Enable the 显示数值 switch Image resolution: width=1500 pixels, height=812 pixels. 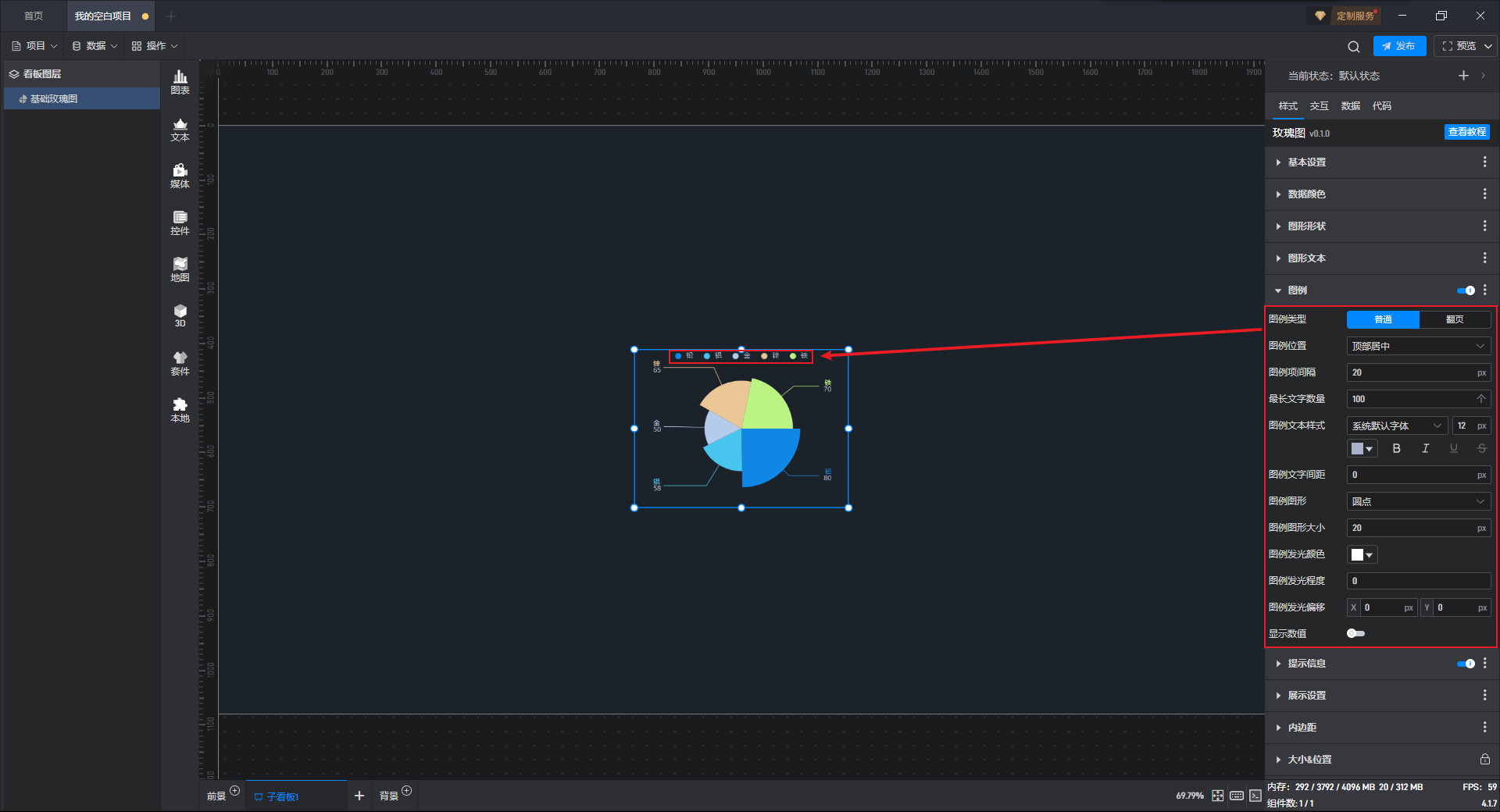[x=1355, y=633]
